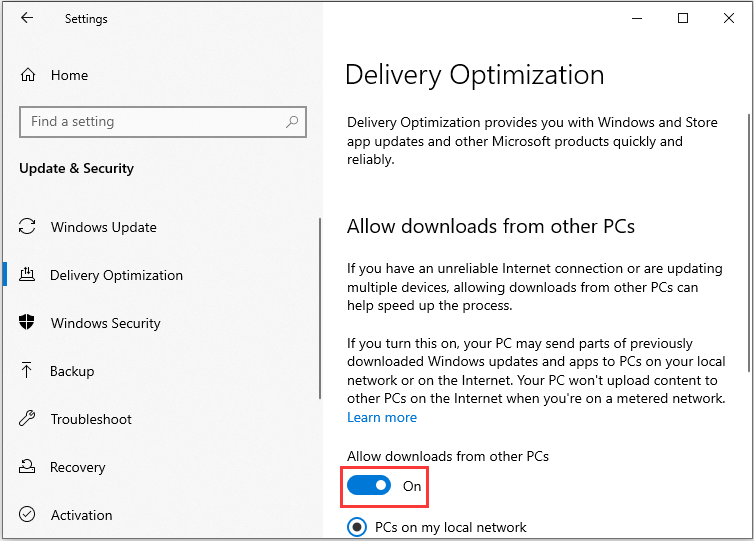
Task: Go to Home settings page
Action: [69, 75]
